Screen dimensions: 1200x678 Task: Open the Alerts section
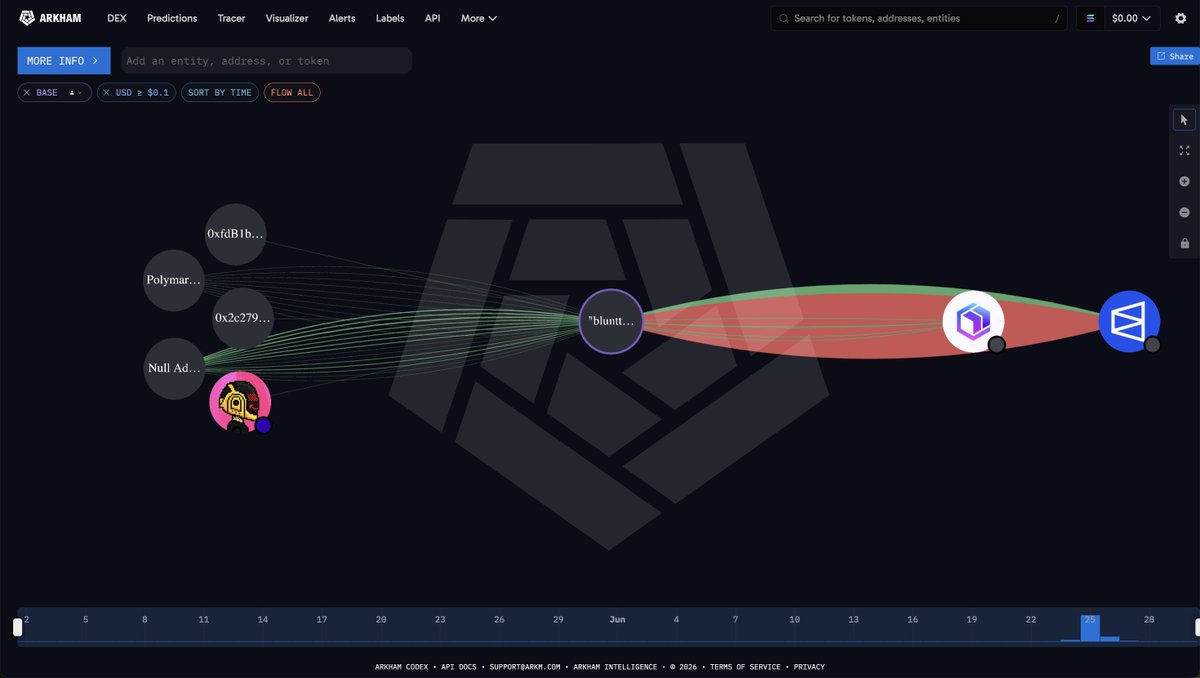point(342,18)
